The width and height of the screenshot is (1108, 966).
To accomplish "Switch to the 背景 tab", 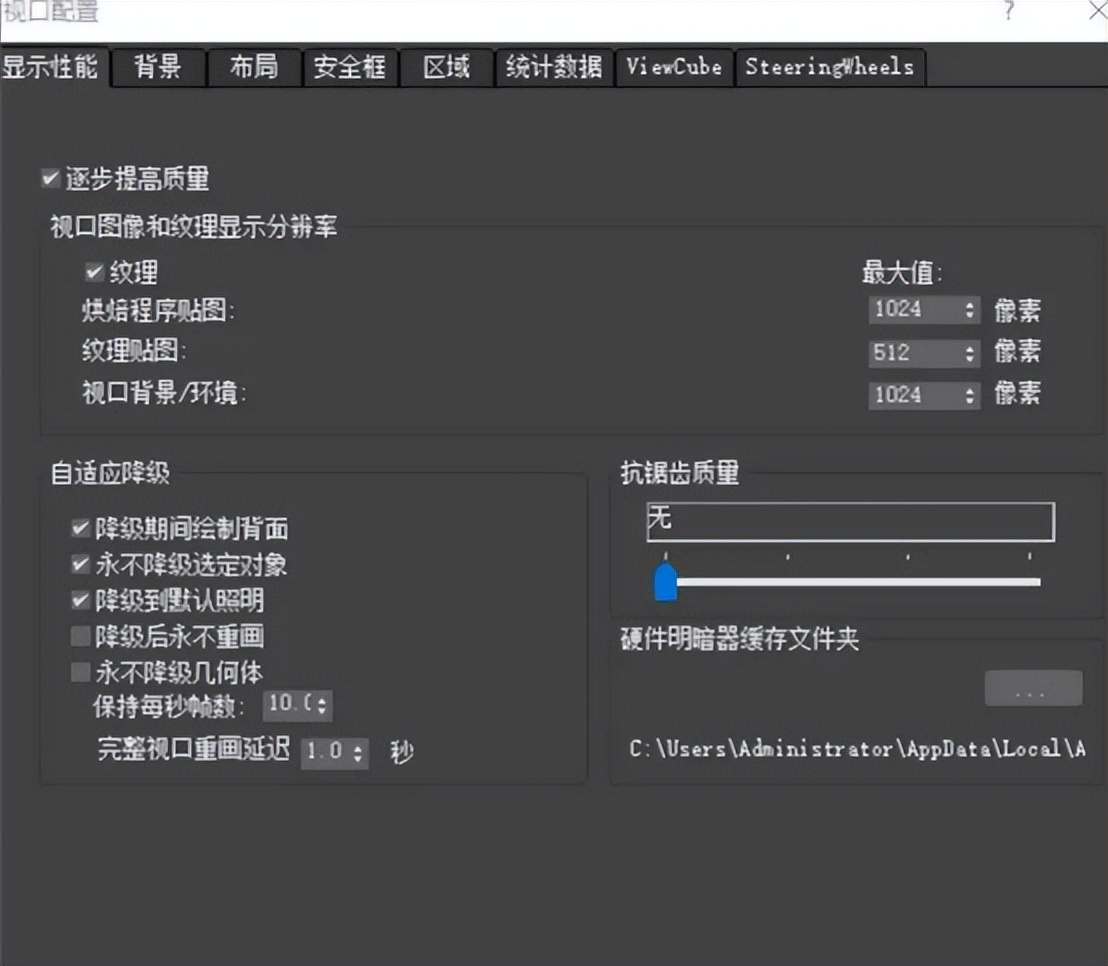I will pyautogui.click(x=158, y=67).
